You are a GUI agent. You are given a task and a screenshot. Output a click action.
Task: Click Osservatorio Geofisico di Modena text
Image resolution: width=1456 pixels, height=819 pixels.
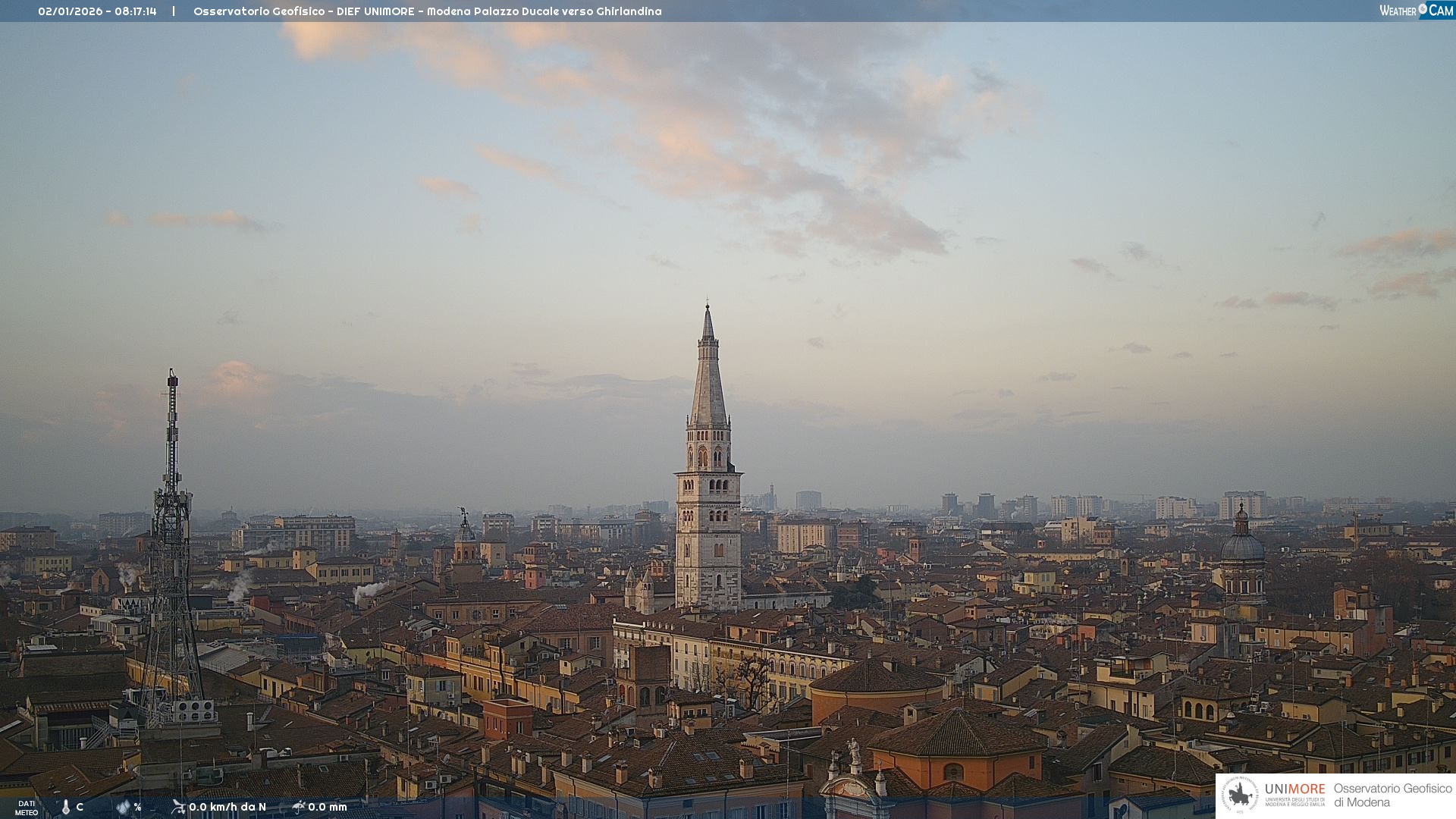tap(1392, 795)
